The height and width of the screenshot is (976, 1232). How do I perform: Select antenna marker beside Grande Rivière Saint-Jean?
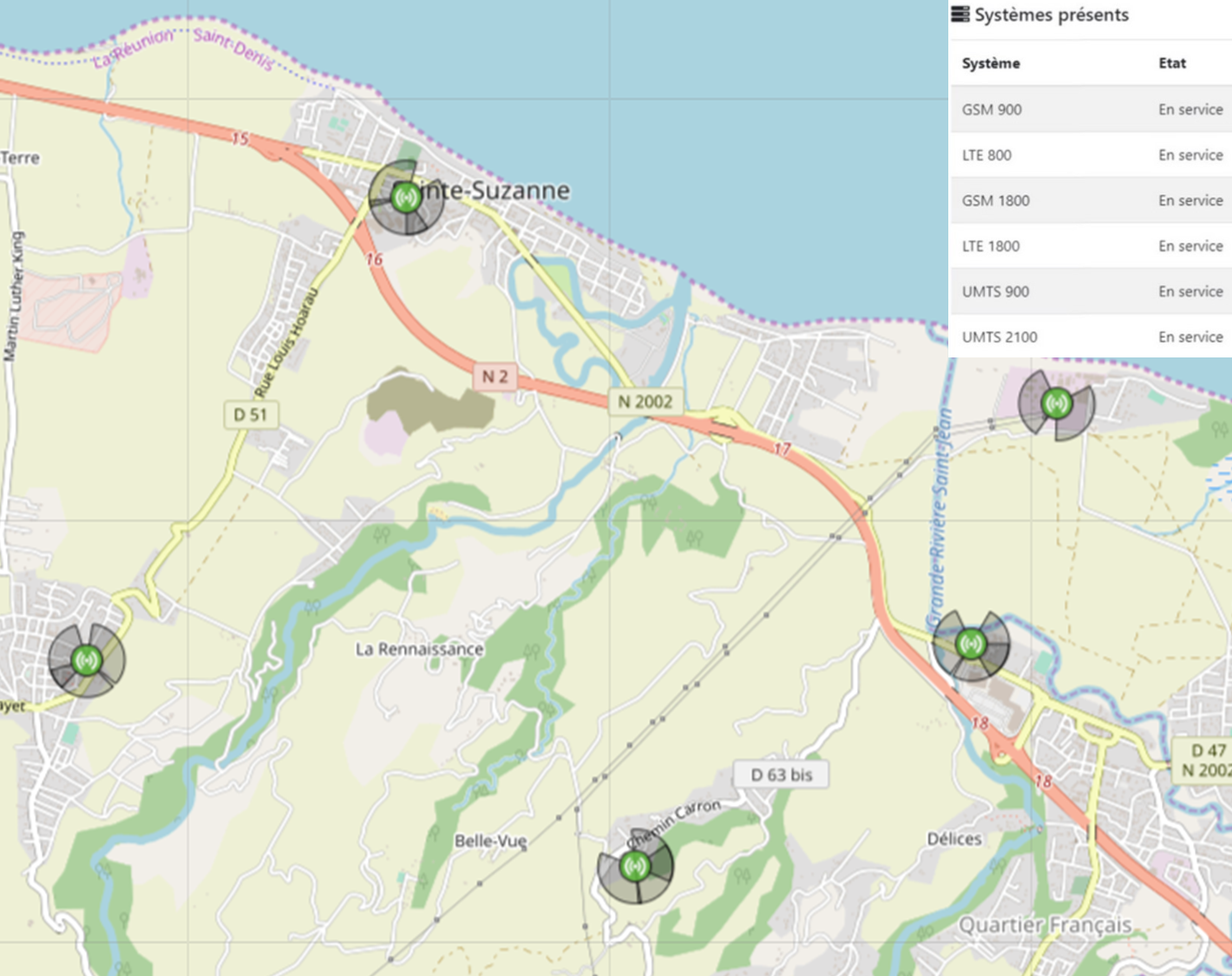click(971, 644)
